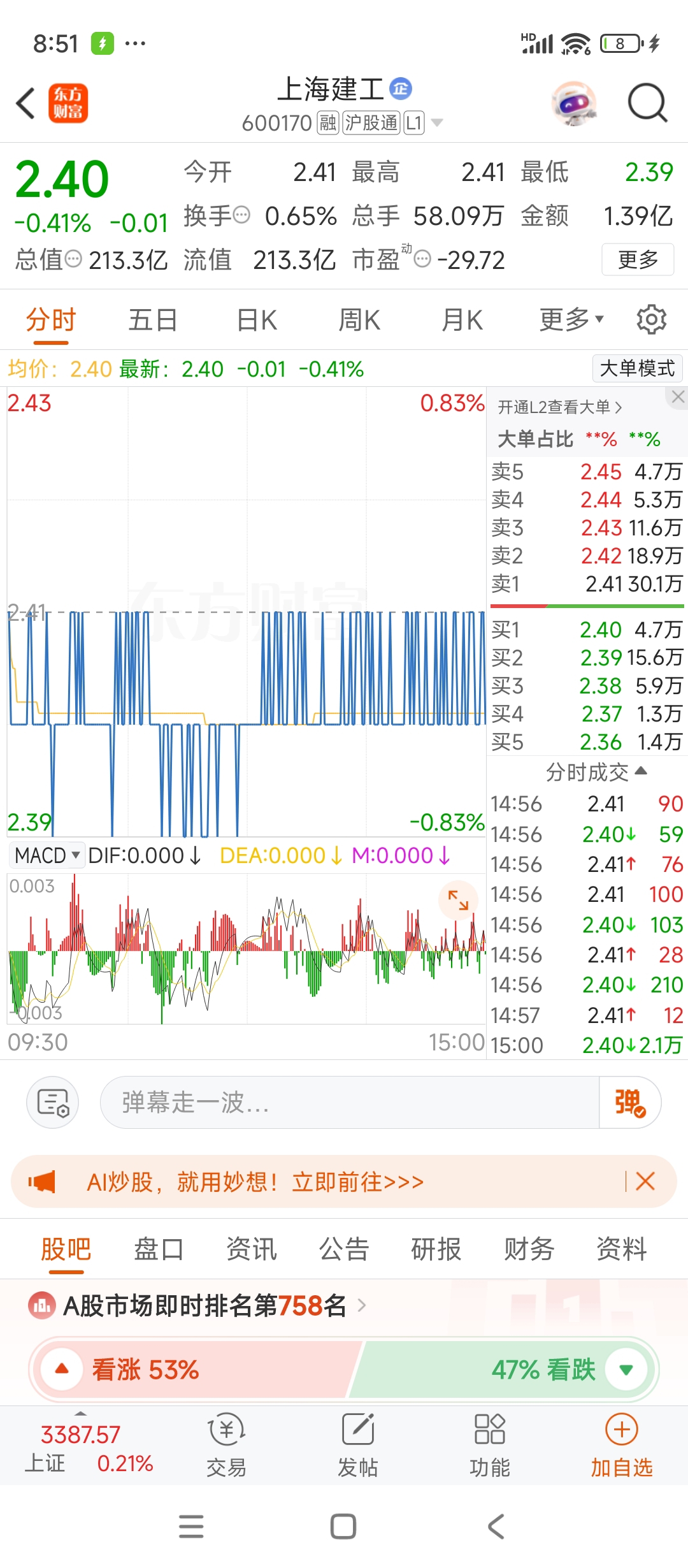Viewport: 688px width, 1568px height.
Task: Tap the blue 企 enterprise badge
Action: point(401,89)
